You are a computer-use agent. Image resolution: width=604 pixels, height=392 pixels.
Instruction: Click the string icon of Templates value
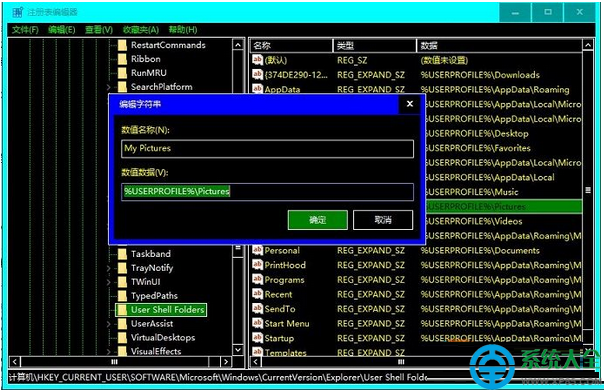[x=257, y=352]
